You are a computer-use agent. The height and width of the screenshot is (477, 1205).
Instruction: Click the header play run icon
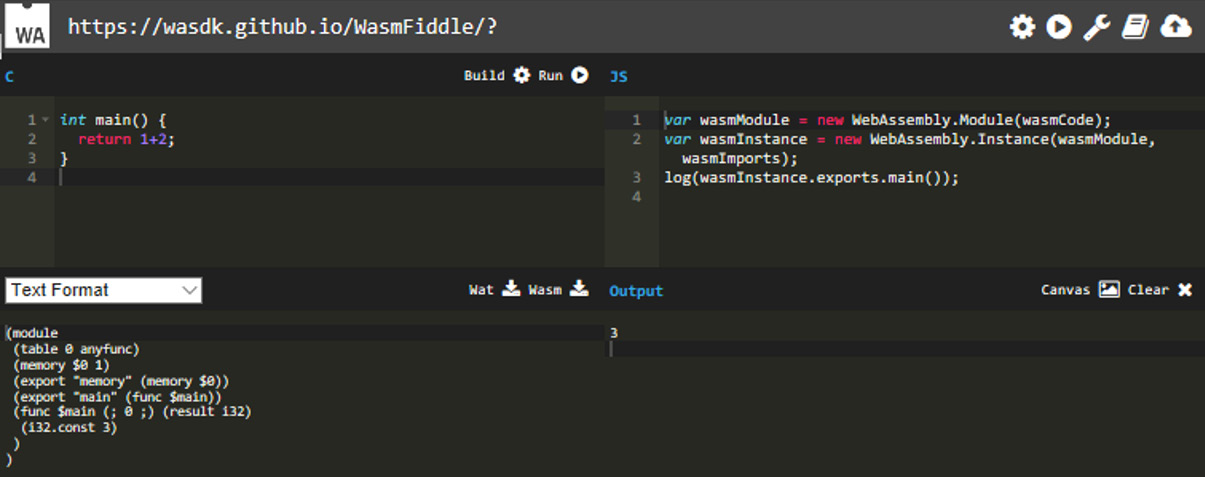coord(1059,27)
